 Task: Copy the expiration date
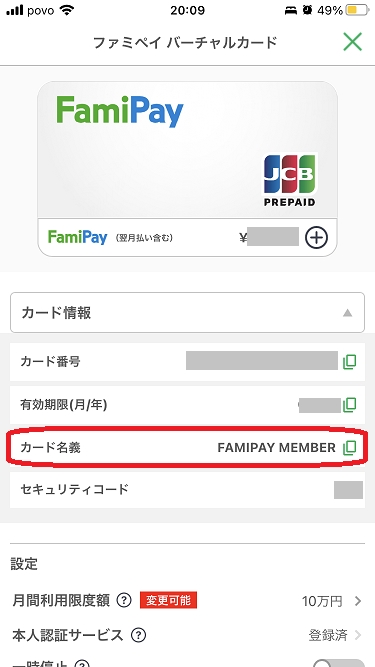point(349,405)
